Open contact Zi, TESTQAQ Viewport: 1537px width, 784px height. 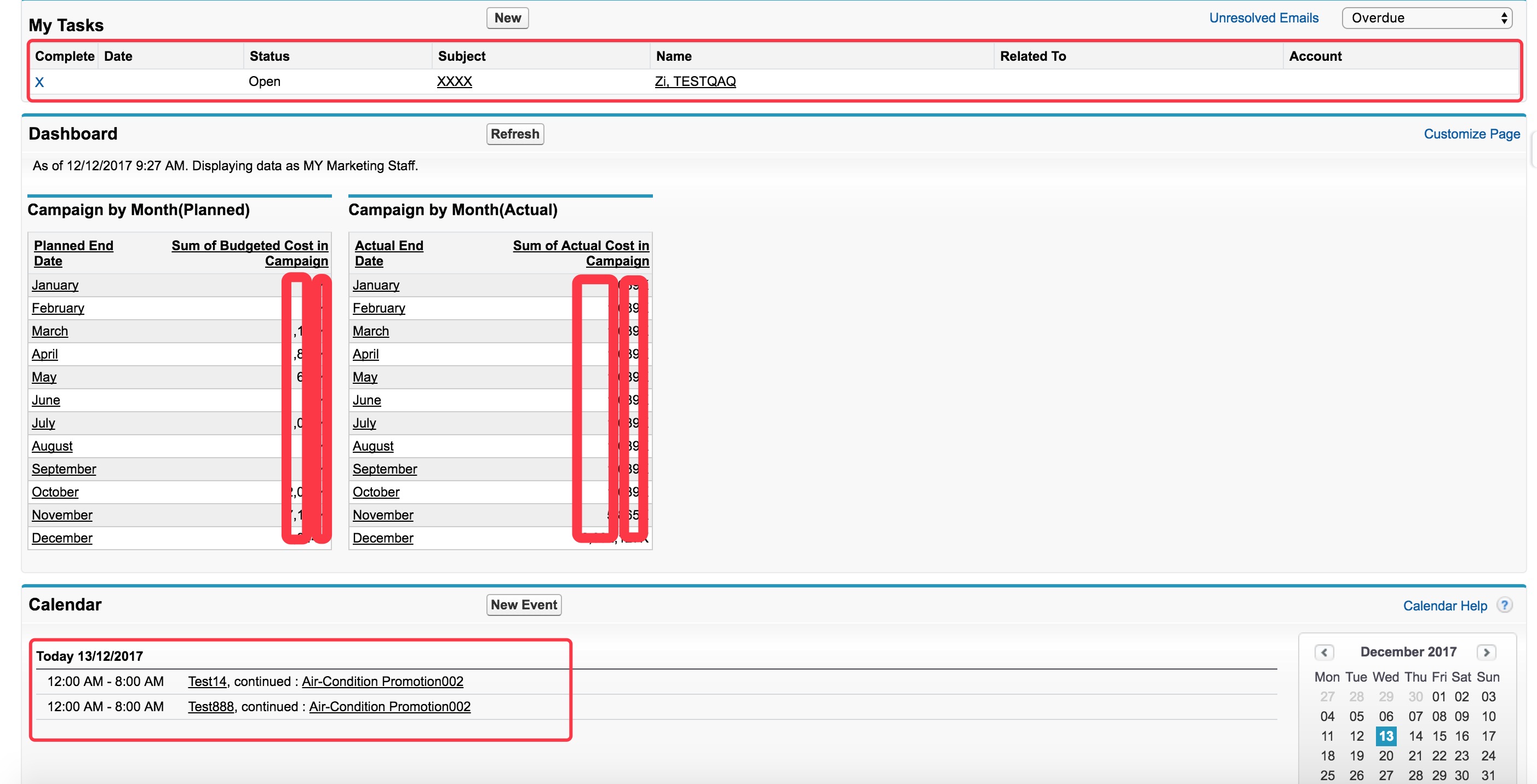click(x=695, y=81)
